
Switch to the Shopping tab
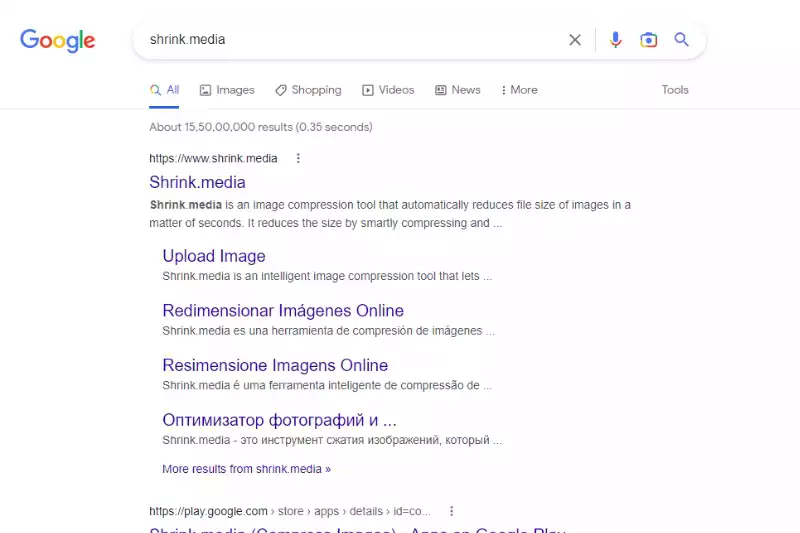(x=308, y=90)
